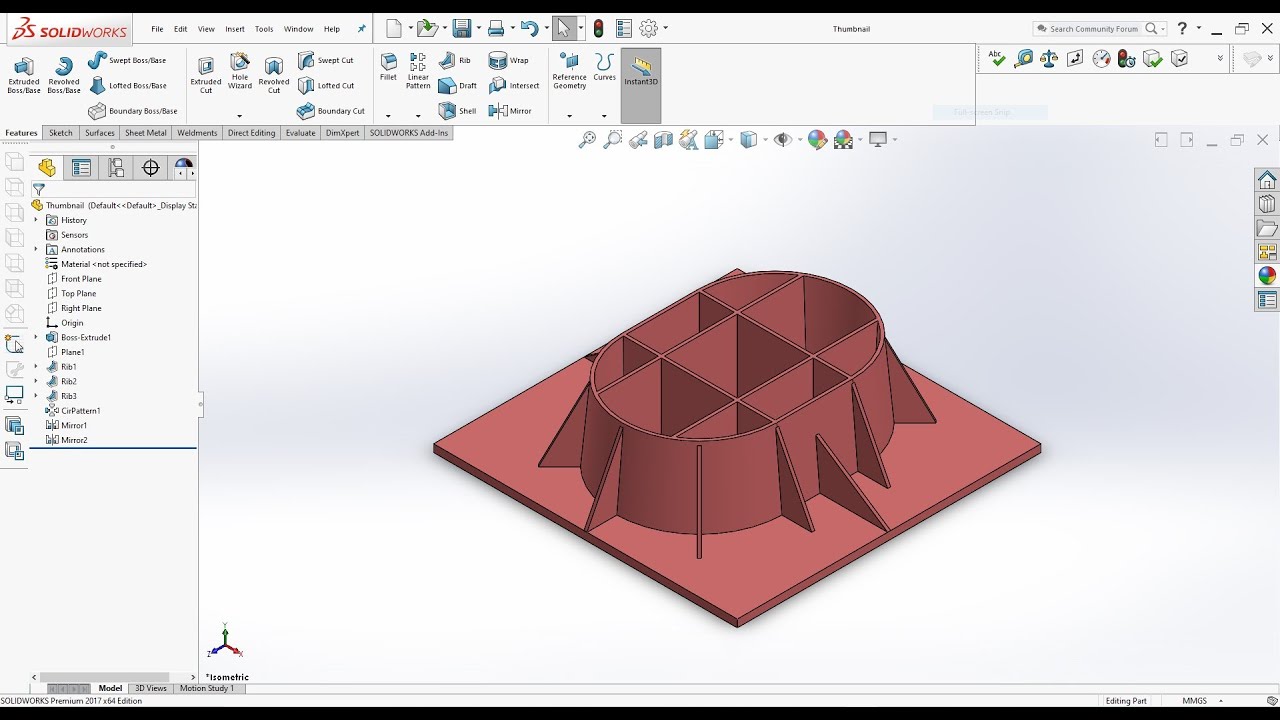Viewport: 1280px width, 720px height.
Task: Open the Evaluate tab
Action: (x=300, y=133)
